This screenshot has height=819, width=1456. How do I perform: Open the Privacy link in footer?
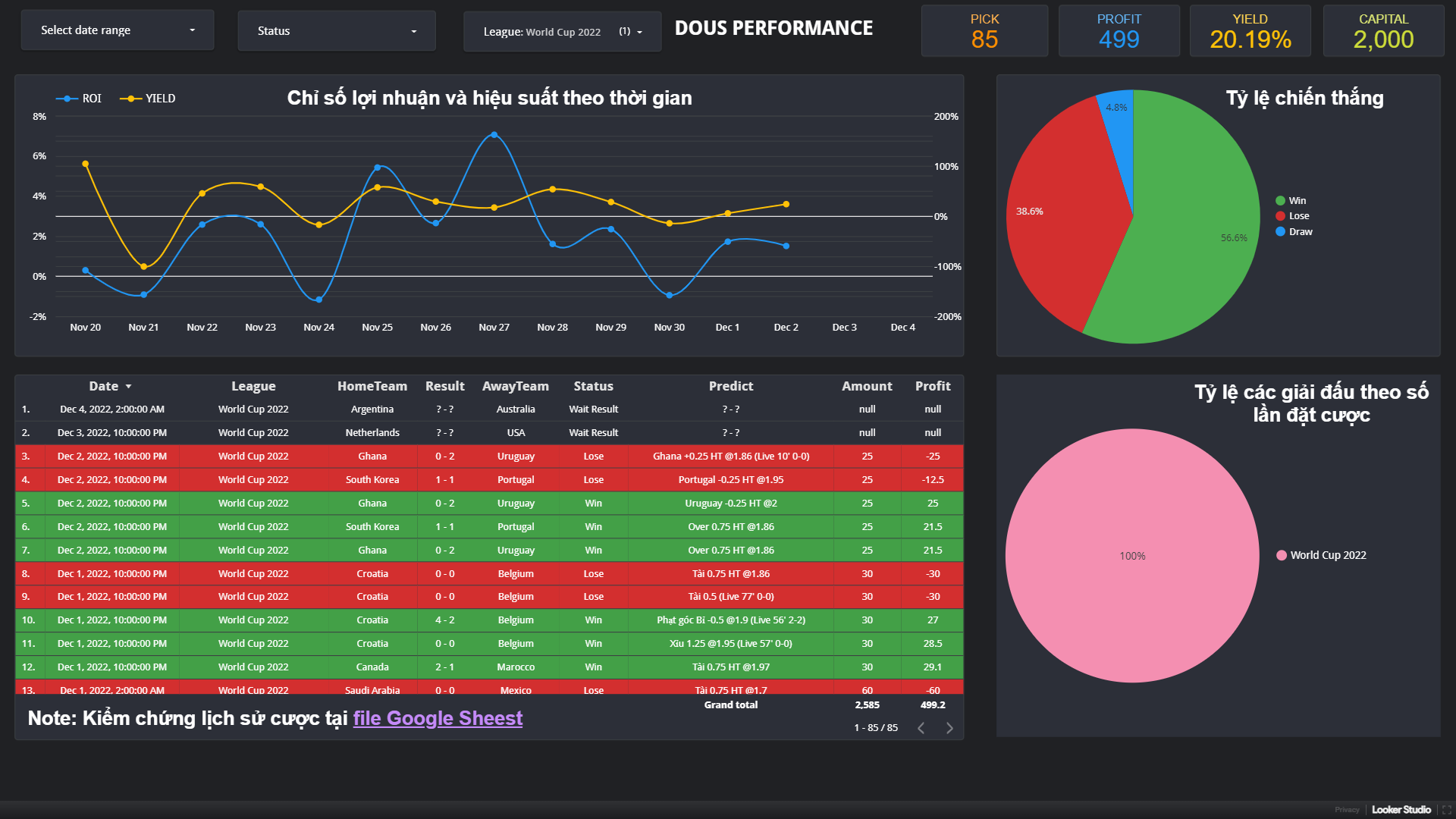(1347, 809)
